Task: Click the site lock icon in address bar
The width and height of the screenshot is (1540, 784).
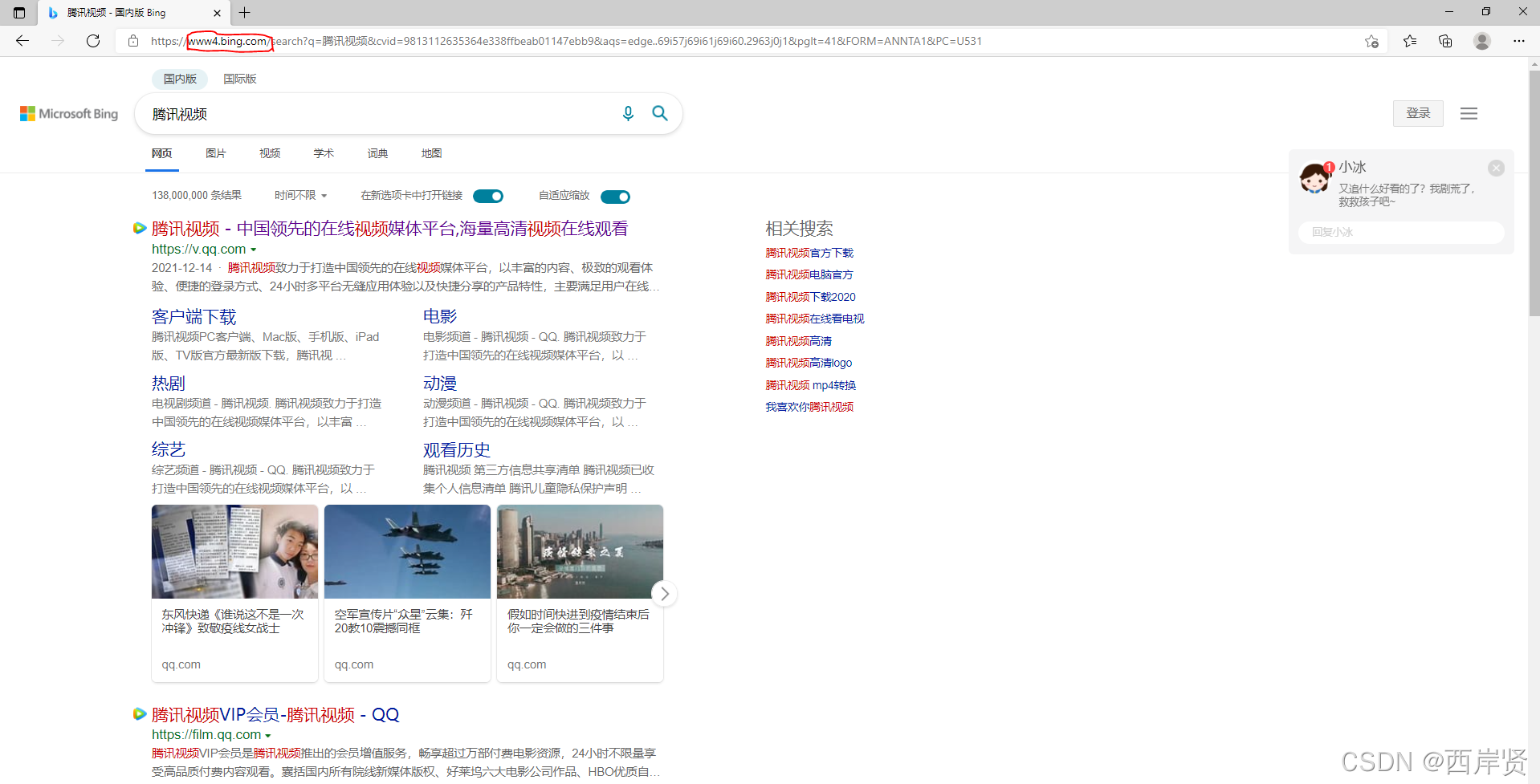Action: pyautogui.click(x=133, y=41)
